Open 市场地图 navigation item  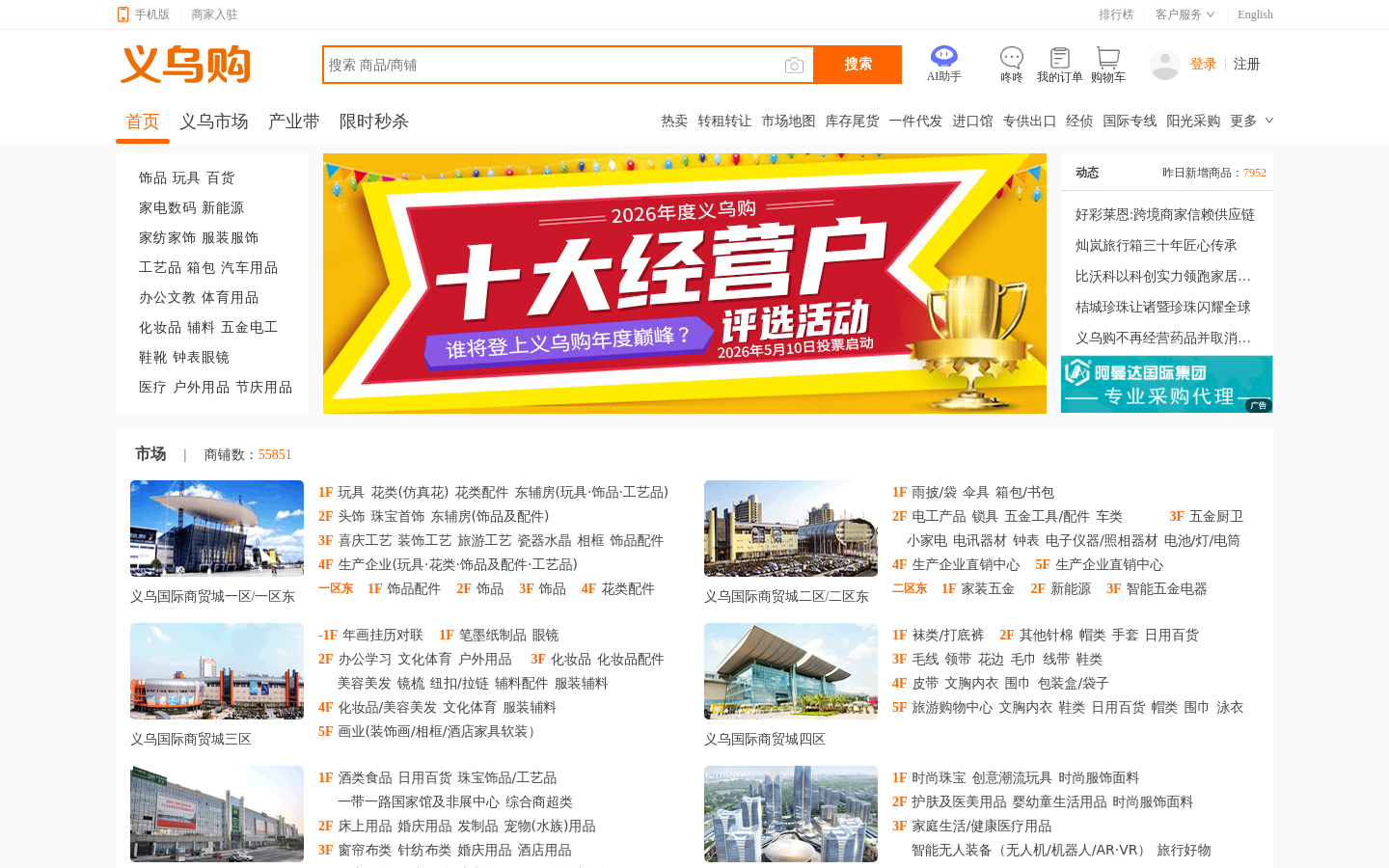[x=788, y=121]
